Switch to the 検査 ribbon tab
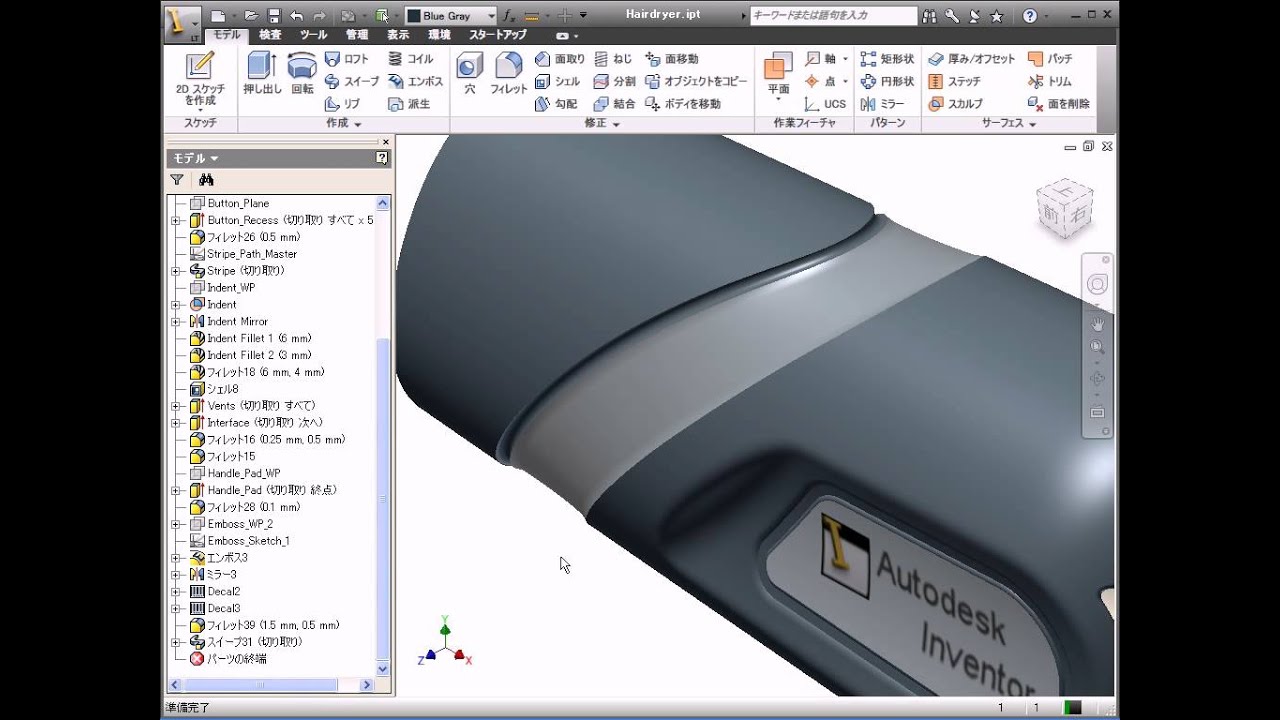Screen dimensions: 1280x720 pyautogui.click(x=270, y=34)
